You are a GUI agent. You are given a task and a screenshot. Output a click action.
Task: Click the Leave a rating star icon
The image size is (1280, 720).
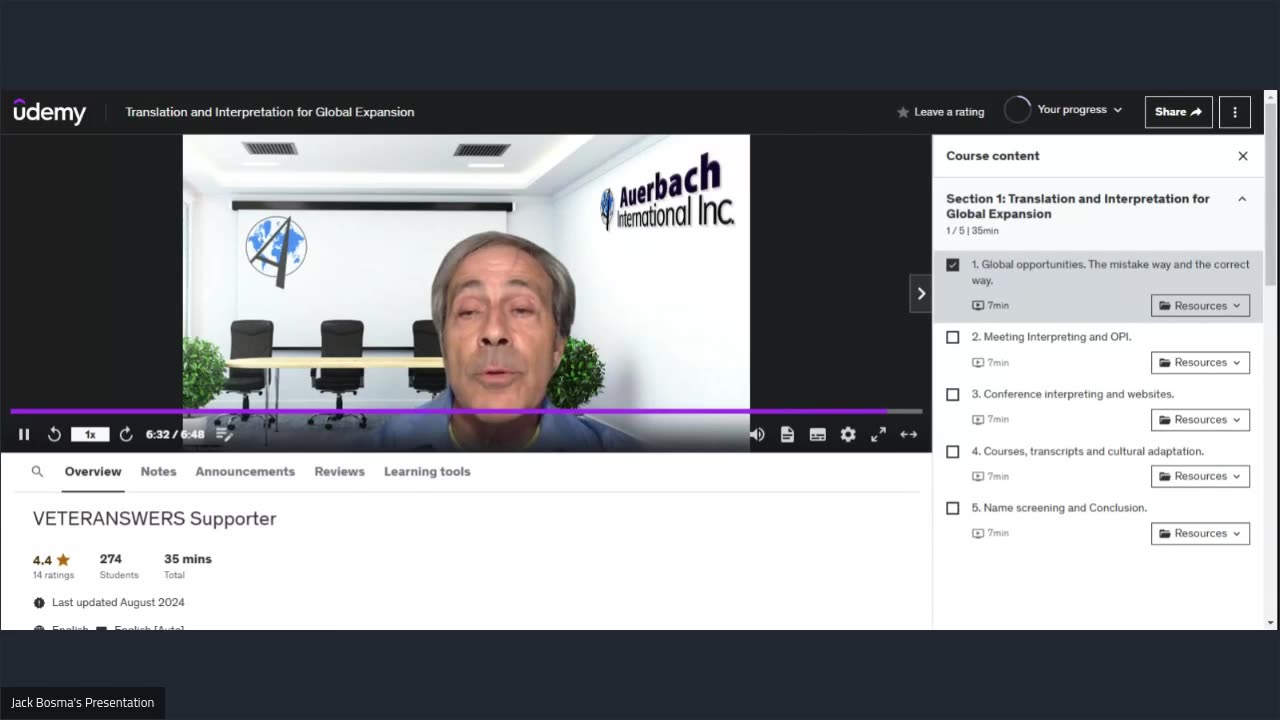tap(903, 112)
